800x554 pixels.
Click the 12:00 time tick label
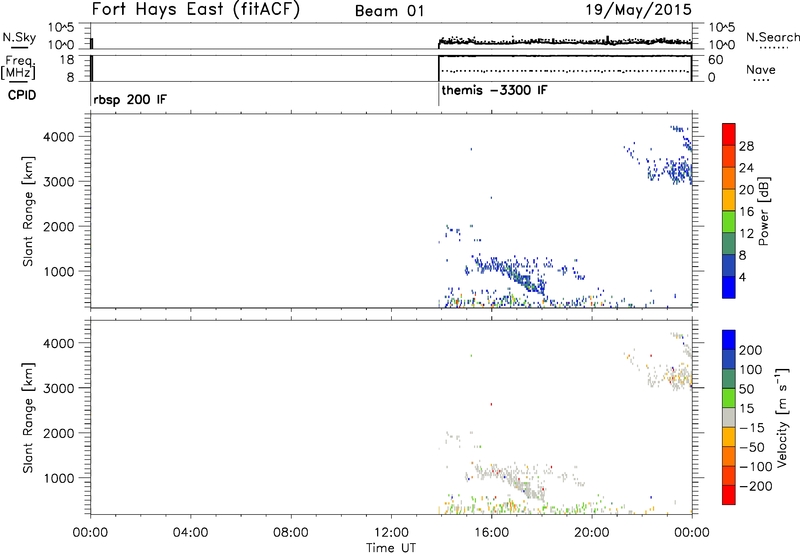tap(391, 533)
